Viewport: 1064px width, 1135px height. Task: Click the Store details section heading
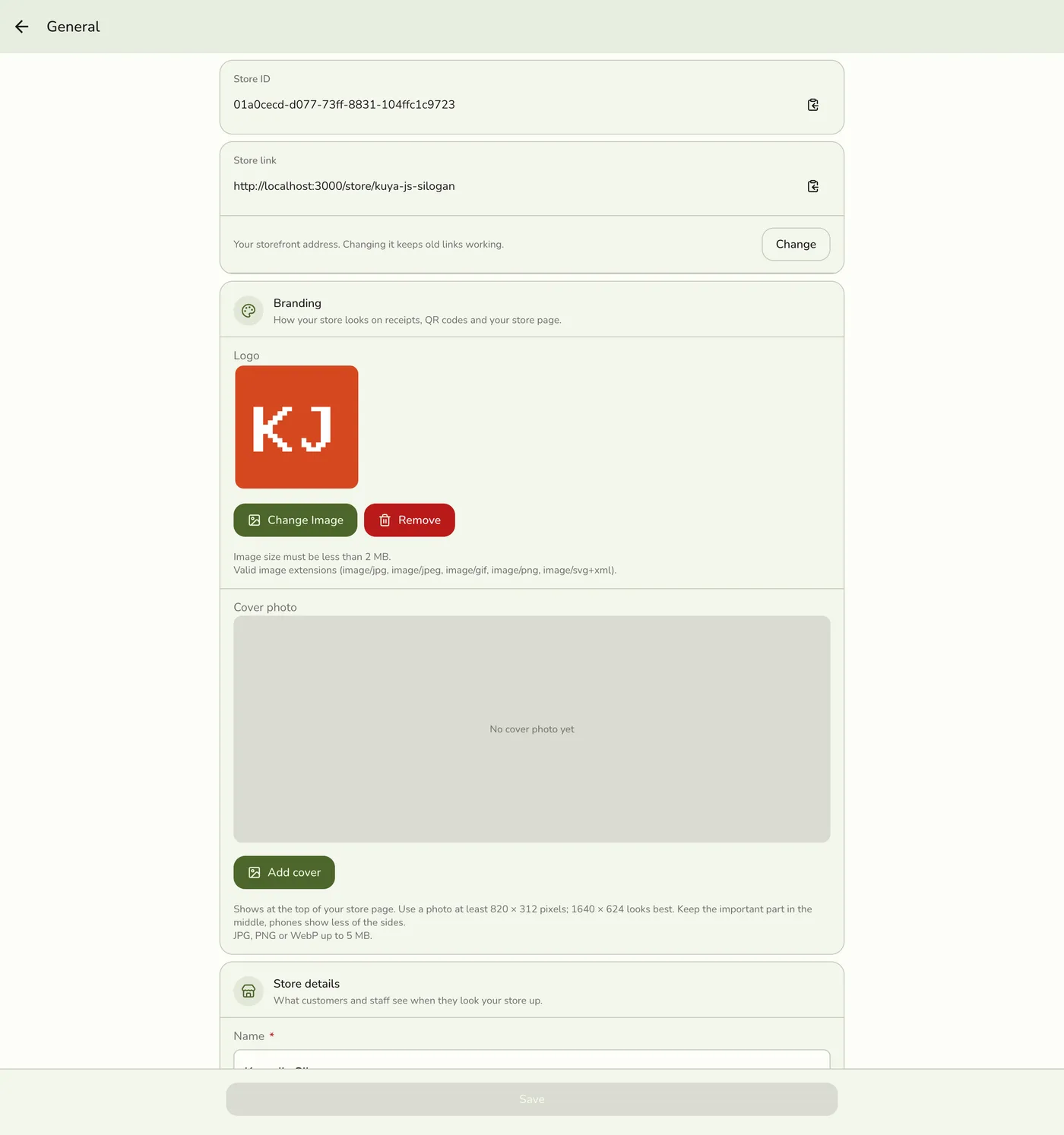click(x=306, y=984)
